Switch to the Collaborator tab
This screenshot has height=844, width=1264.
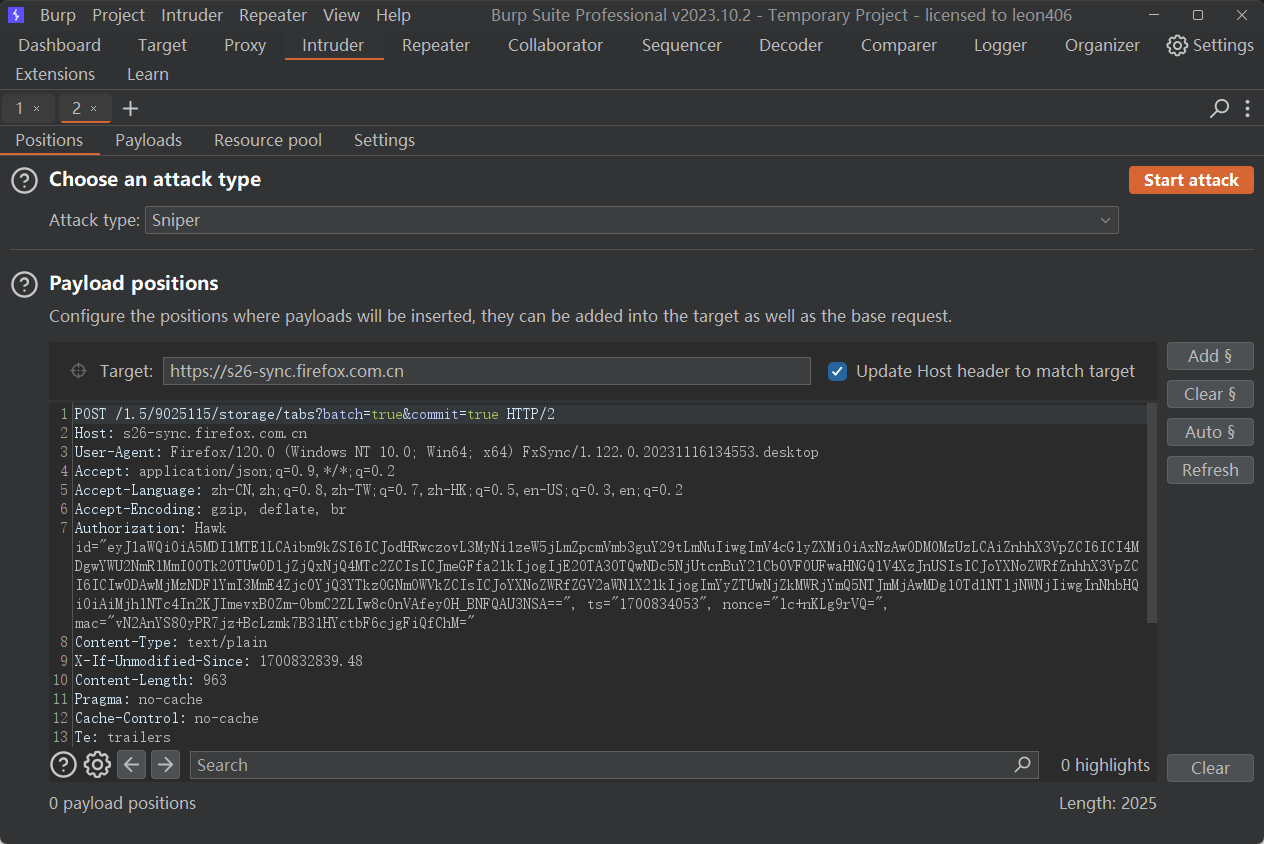pos(555,45)
